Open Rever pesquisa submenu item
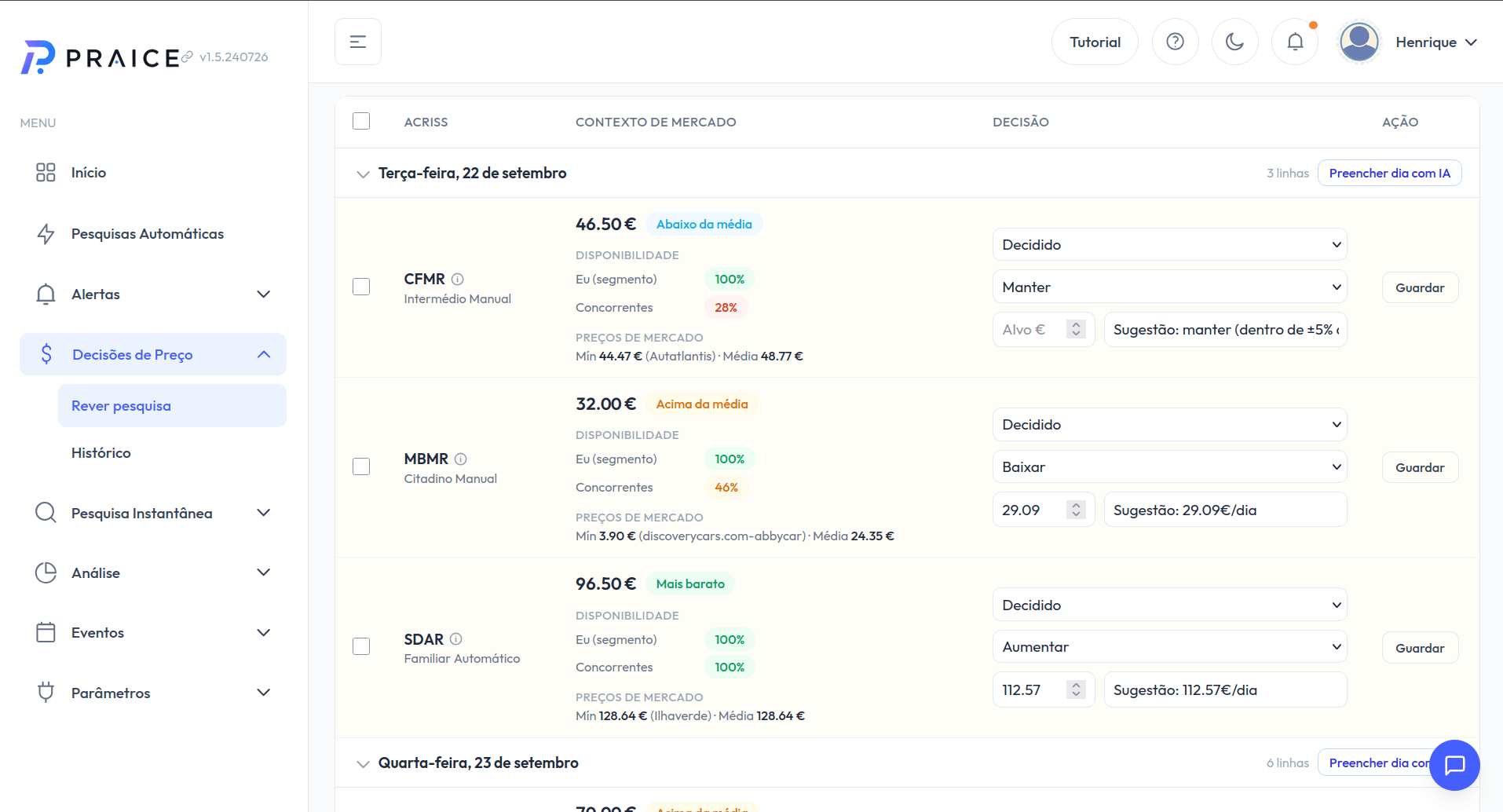Image resolution: width=1503 pixels, height=812 pixels. (x=172, y=406)
